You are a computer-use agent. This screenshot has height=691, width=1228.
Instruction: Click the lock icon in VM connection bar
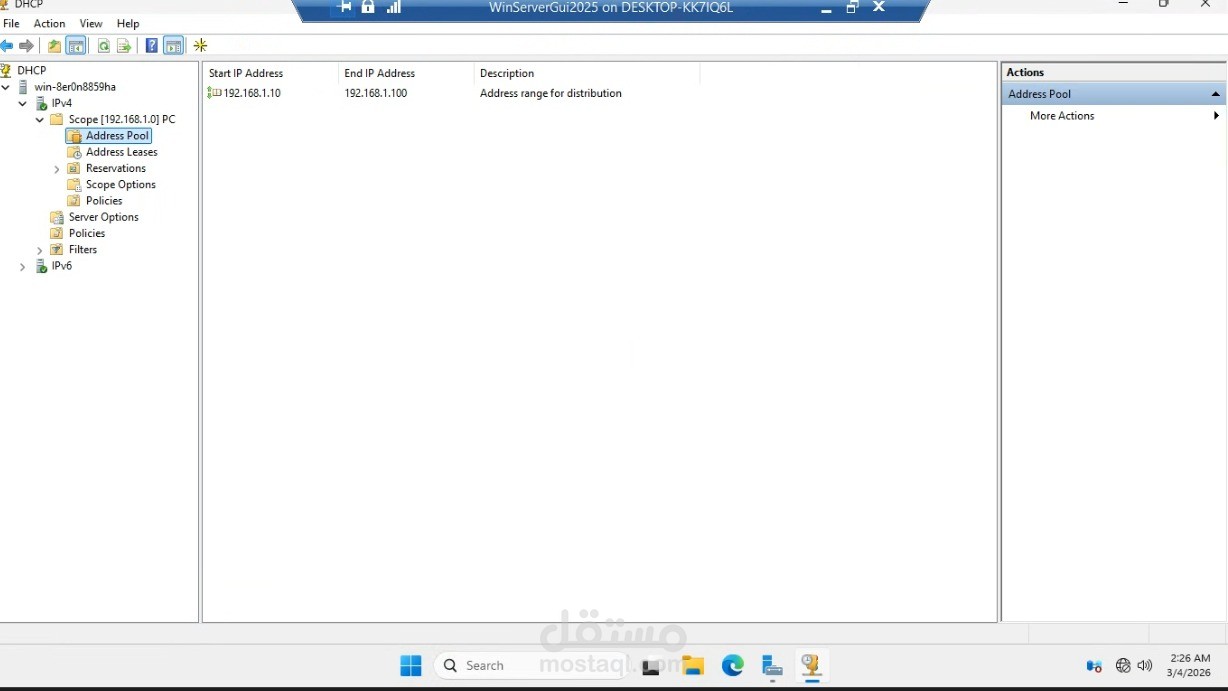(368, 7)
